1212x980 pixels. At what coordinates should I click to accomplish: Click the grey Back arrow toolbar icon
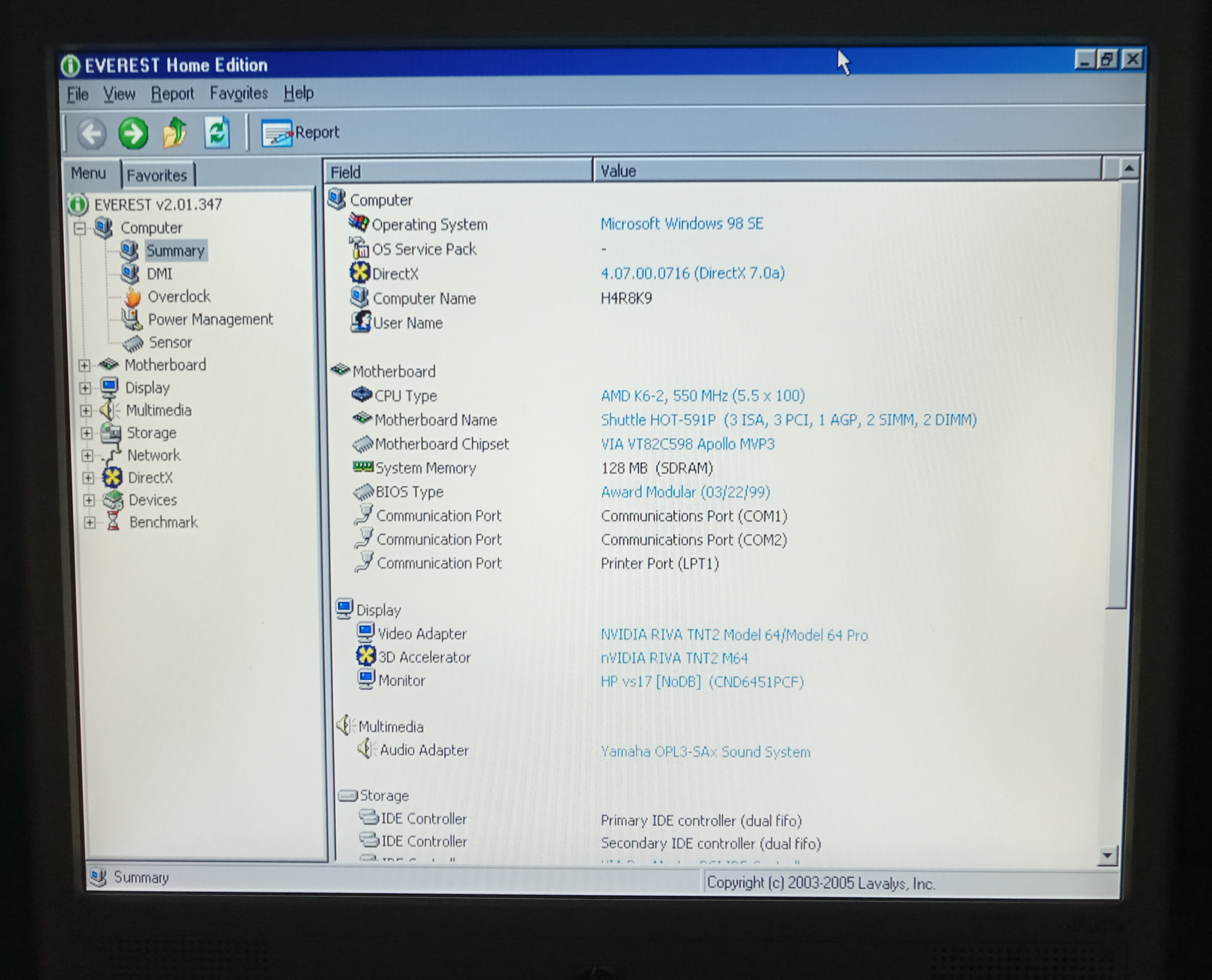click(91, 134)
